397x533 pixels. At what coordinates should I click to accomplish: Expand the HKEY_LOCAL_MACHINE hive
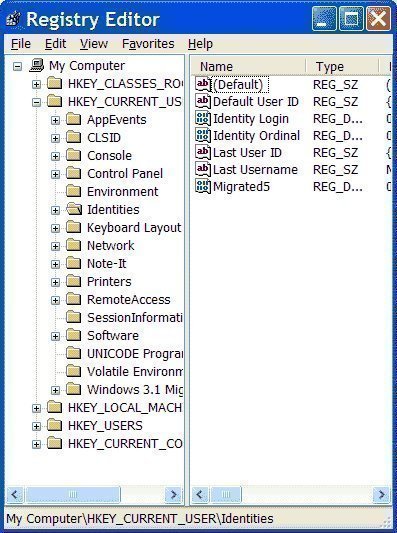(36, 408)
